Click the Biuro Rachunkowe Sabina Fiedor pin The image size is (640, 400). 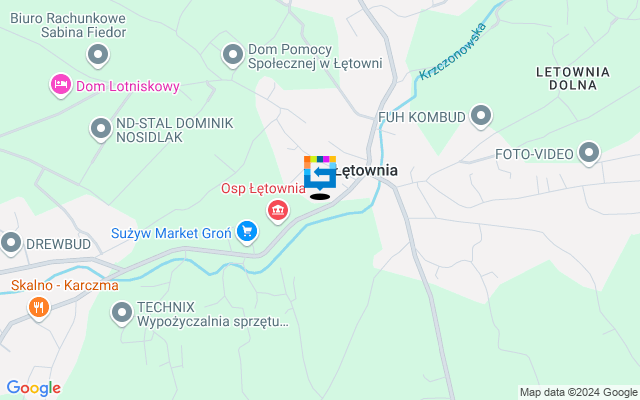[98, 55]
